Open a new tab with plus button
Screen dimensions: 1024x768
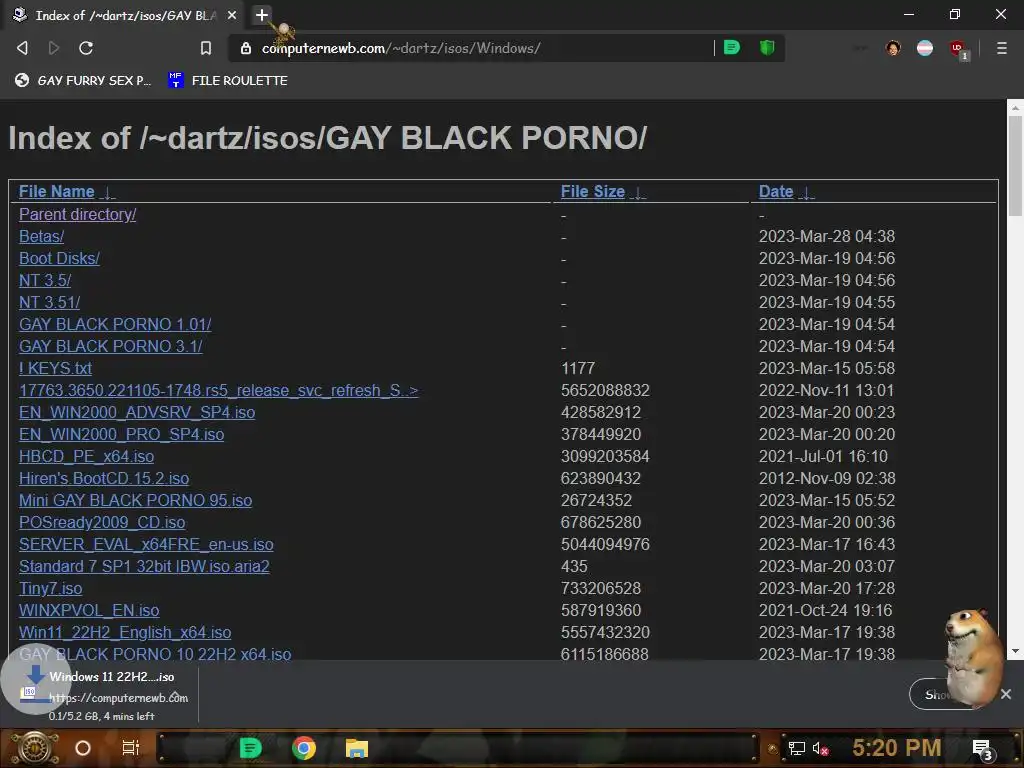pyautogui.click(x=261, y=14)
